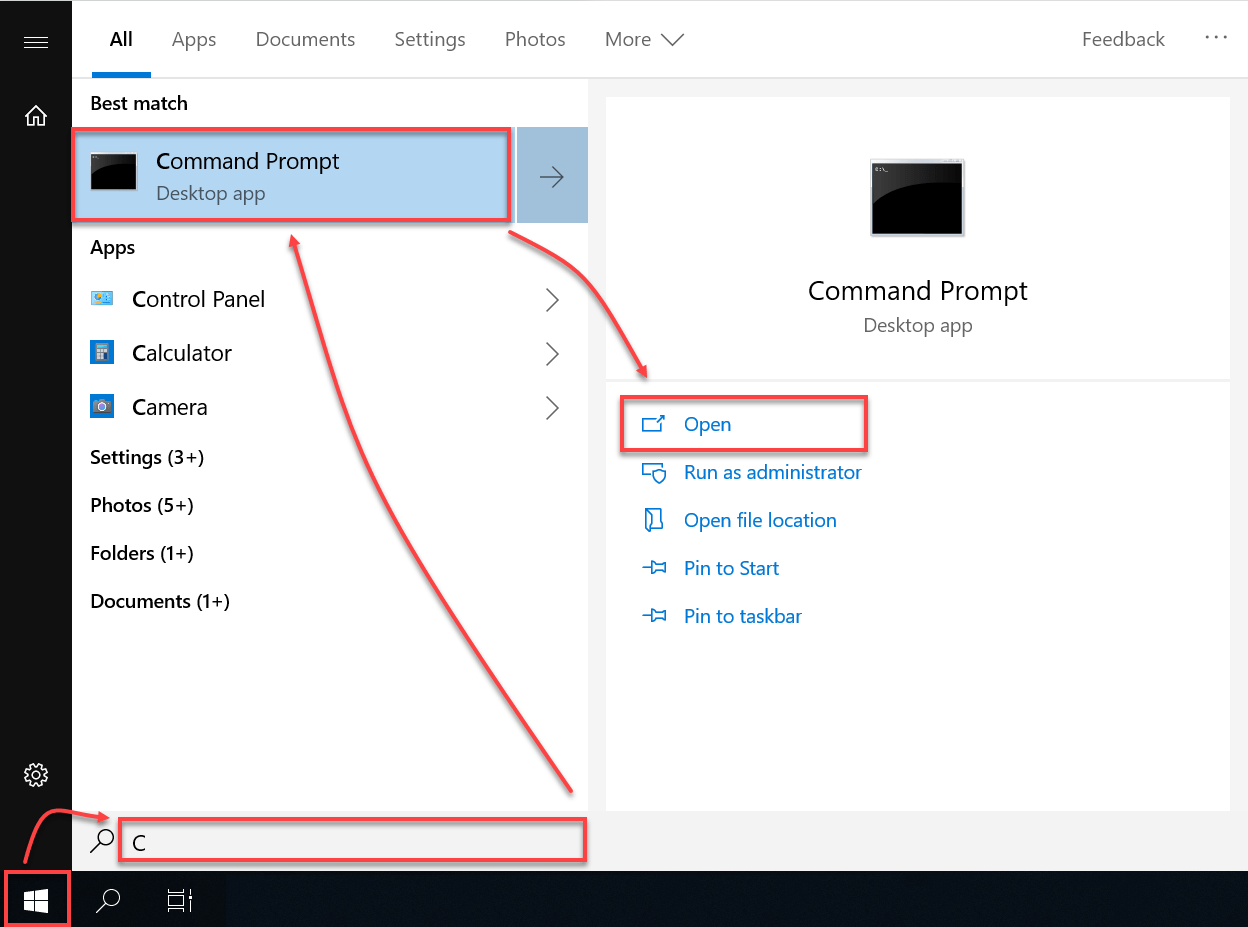Switch to the Photos tab
The width and height of the screenshot is (1248, 927).
(x=535, y=39)
